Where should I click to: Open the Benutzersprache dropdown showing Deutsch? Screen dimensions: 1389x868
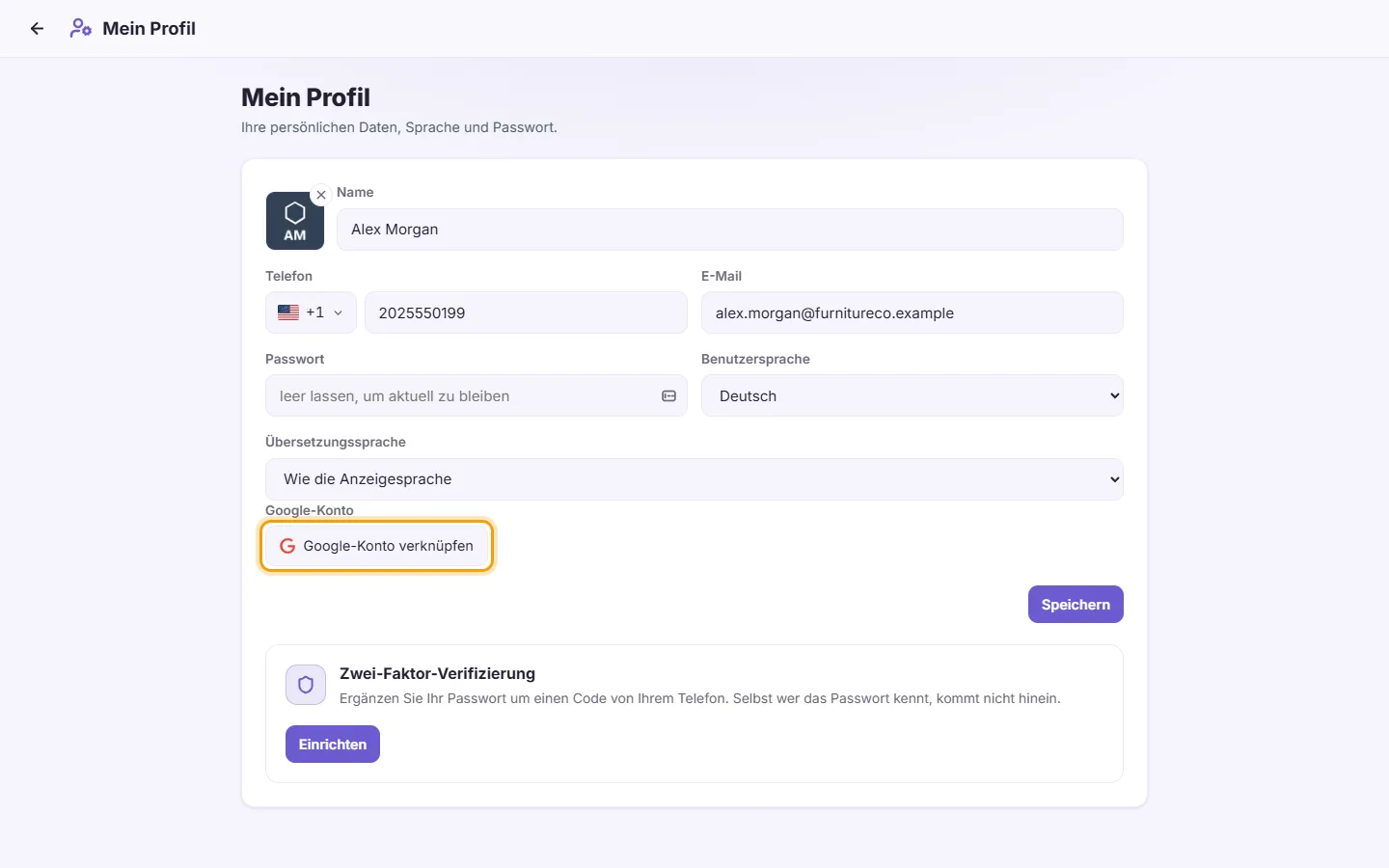tap(912, 395)
